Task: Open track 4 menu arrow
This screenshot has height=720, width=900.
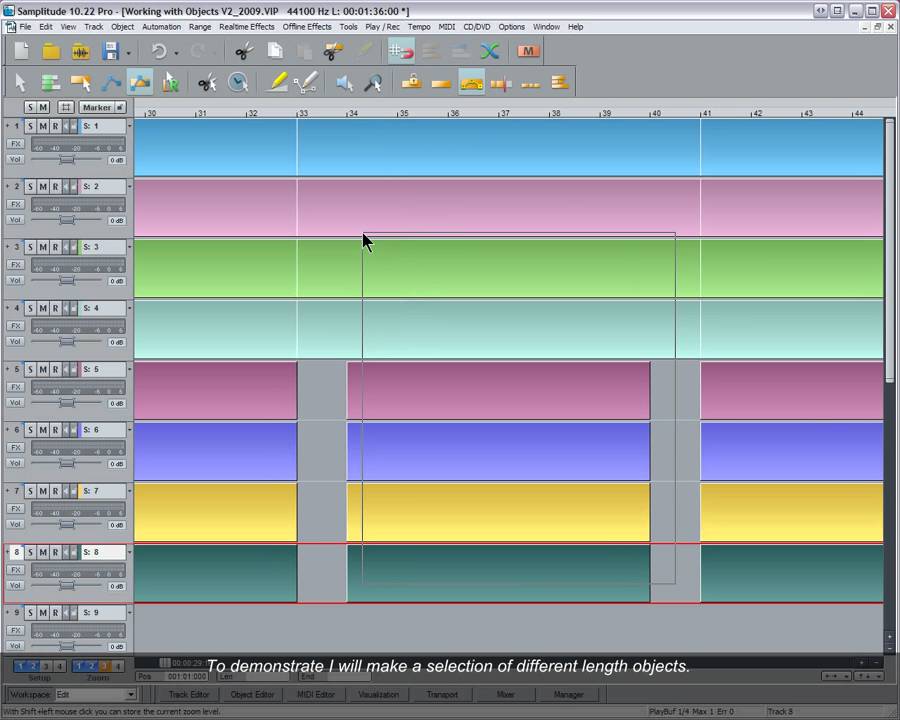Action: coord(130,308)
